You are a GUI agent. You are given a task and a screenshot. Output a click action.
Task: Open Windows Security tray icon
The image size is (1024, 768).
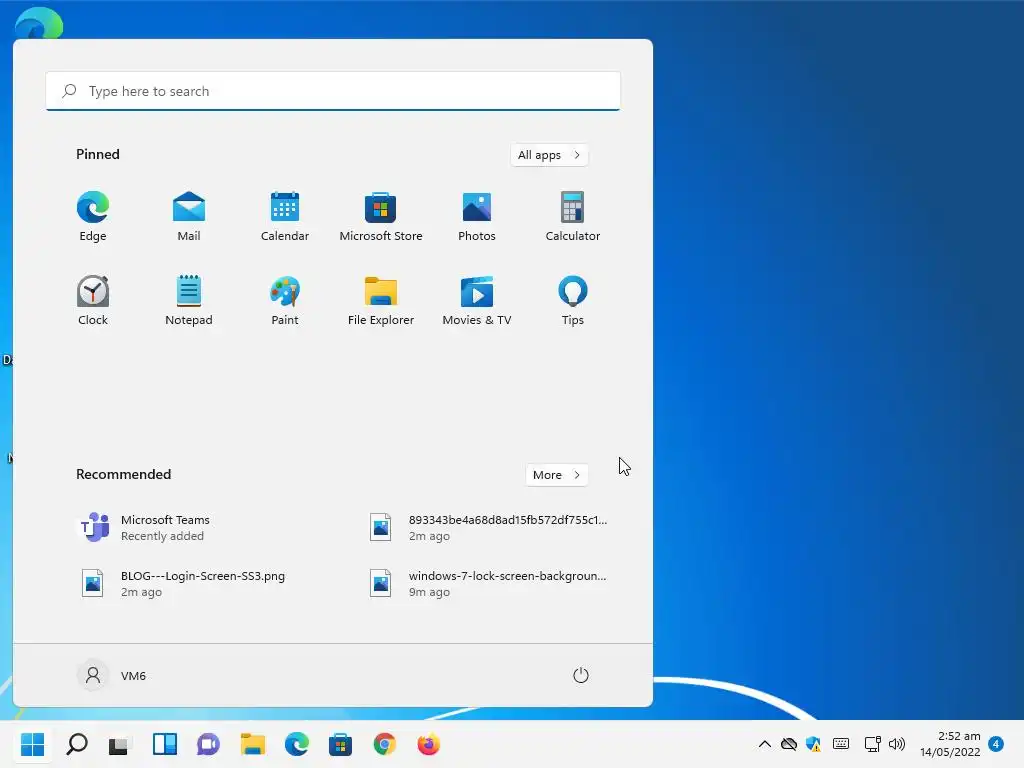click(814, 744)
